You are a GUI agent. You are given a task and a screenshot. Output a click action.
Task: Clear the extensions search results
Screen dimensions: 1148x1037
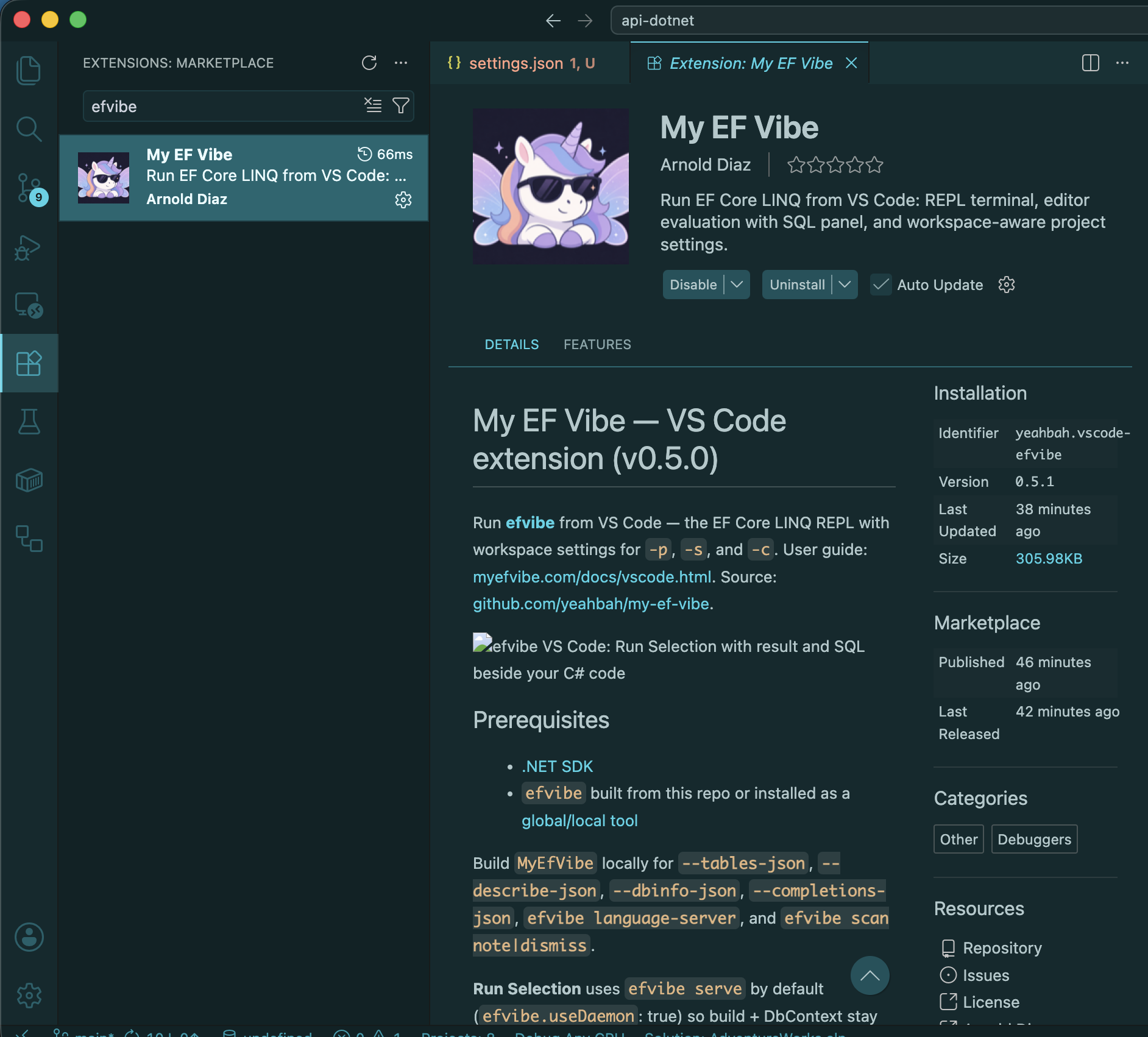pyautogui.click(x=373, y=105)
